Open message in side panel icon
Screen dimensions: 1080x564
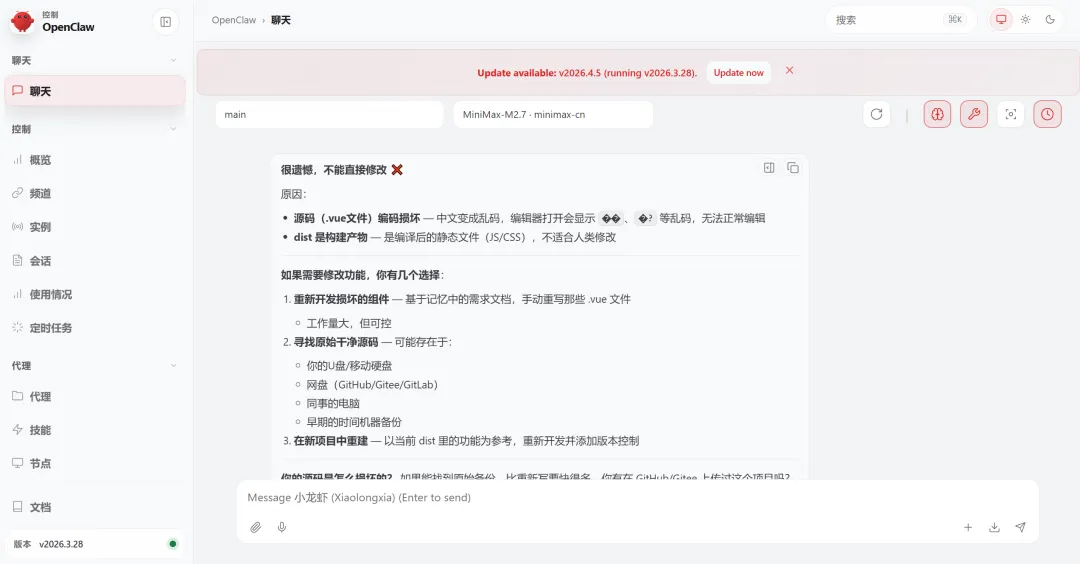[769, 167]
